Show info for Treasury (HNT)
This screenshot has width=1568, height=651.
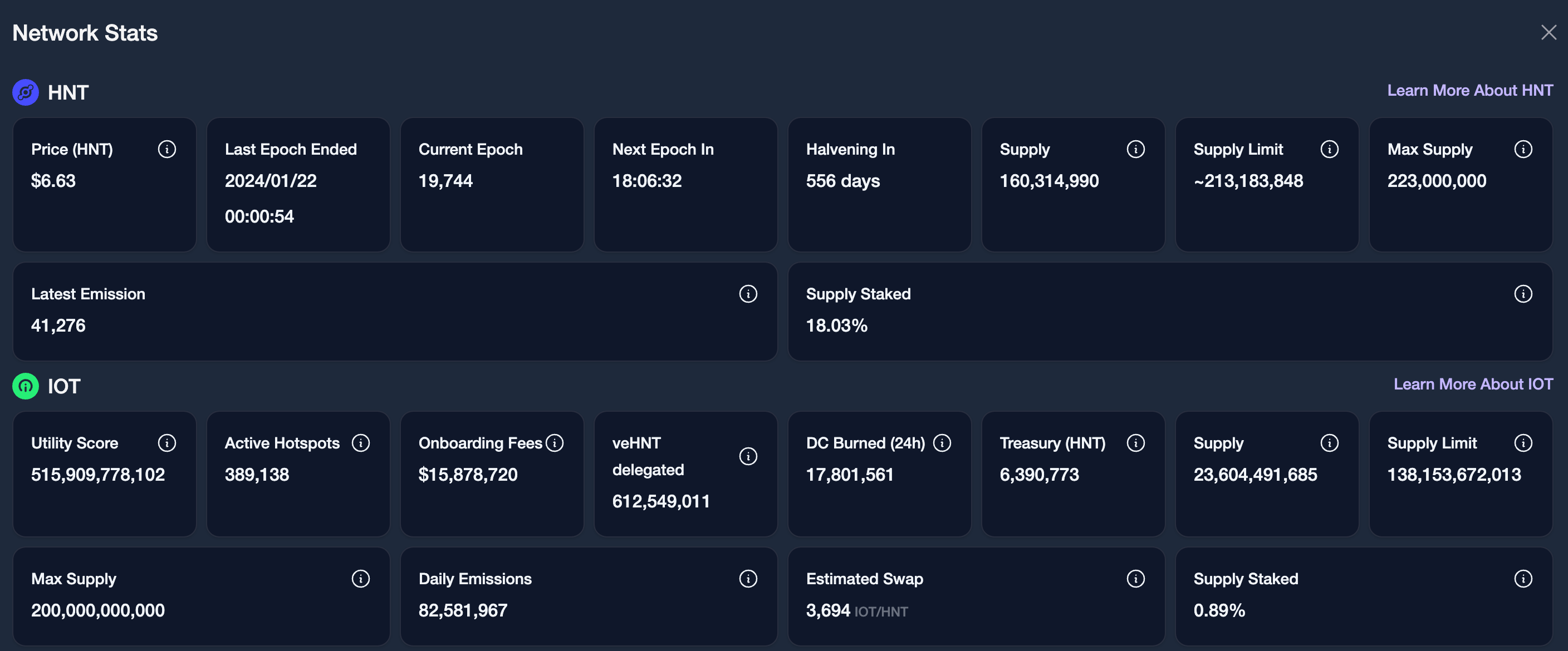(x=1135, y=443)
